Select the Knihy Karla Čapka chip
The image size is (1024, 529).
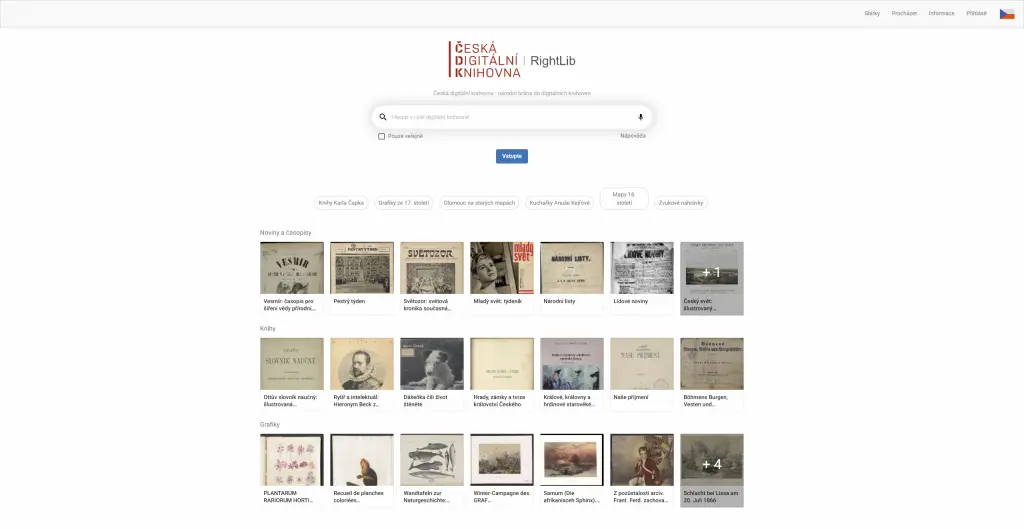[x=341, y=203]
